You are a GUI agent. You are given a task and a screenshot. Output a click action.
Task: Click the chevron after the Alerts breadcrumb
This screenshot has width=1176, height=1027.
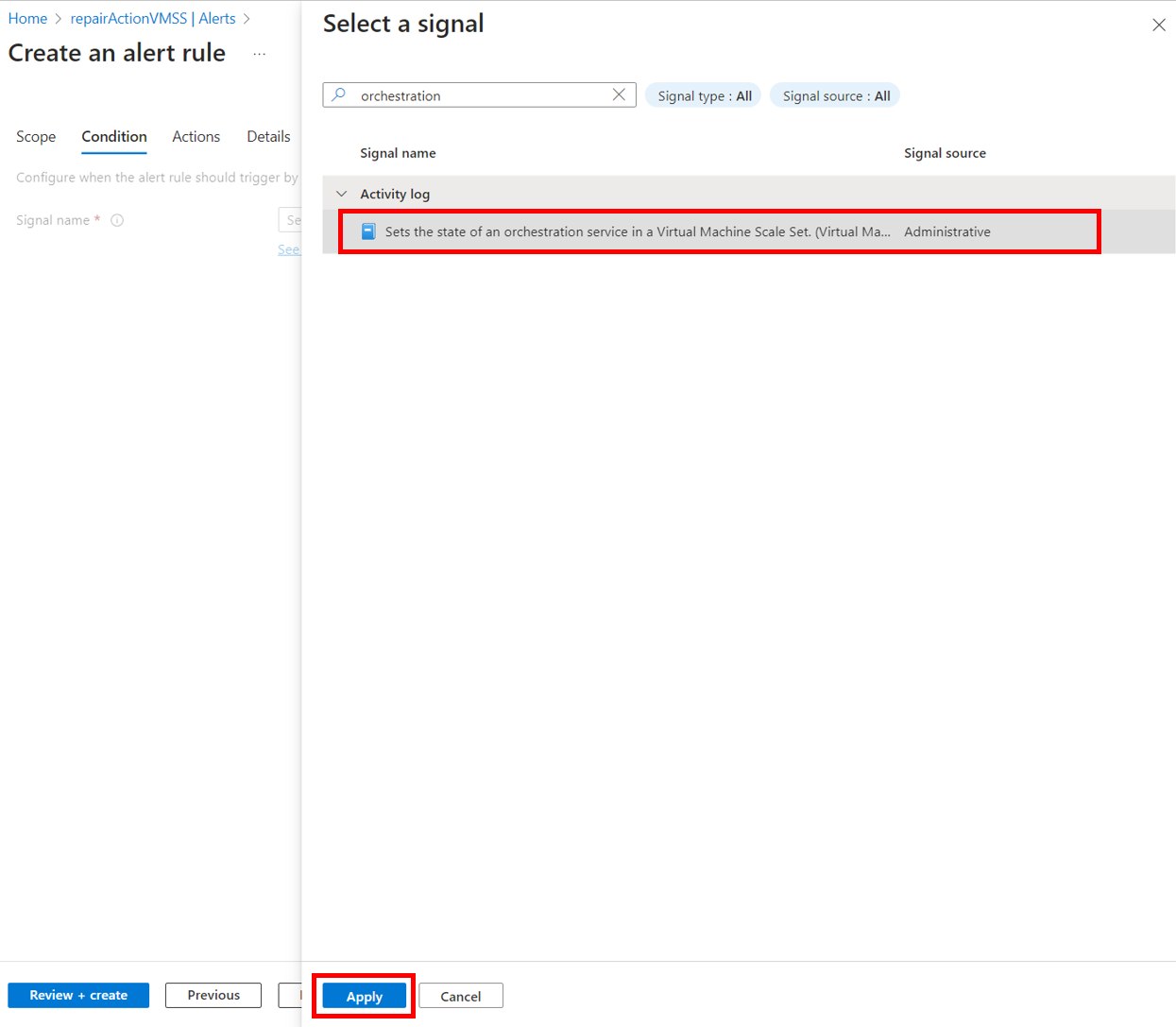pos(246,18)
